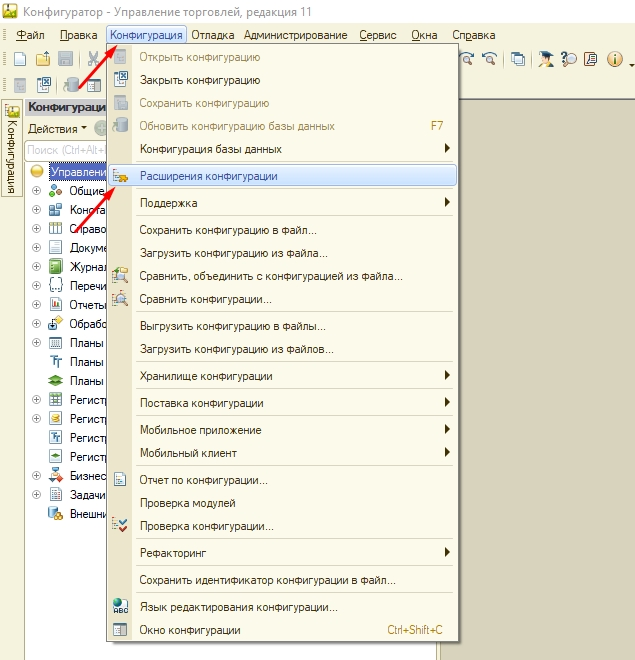The image size is (635, 660).
Task: Select the Бизнес-процессы icon in the tree
Action: point(56,476)
